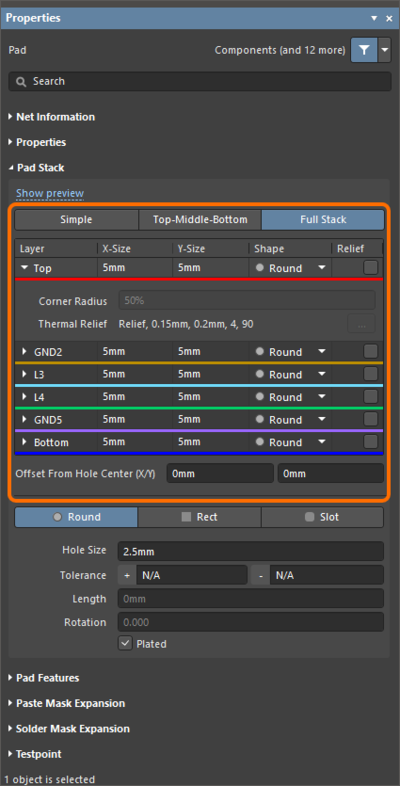The image size is (400, 786).
Task: Switch to Simple pad stack mode
Action: pos(76,220)
